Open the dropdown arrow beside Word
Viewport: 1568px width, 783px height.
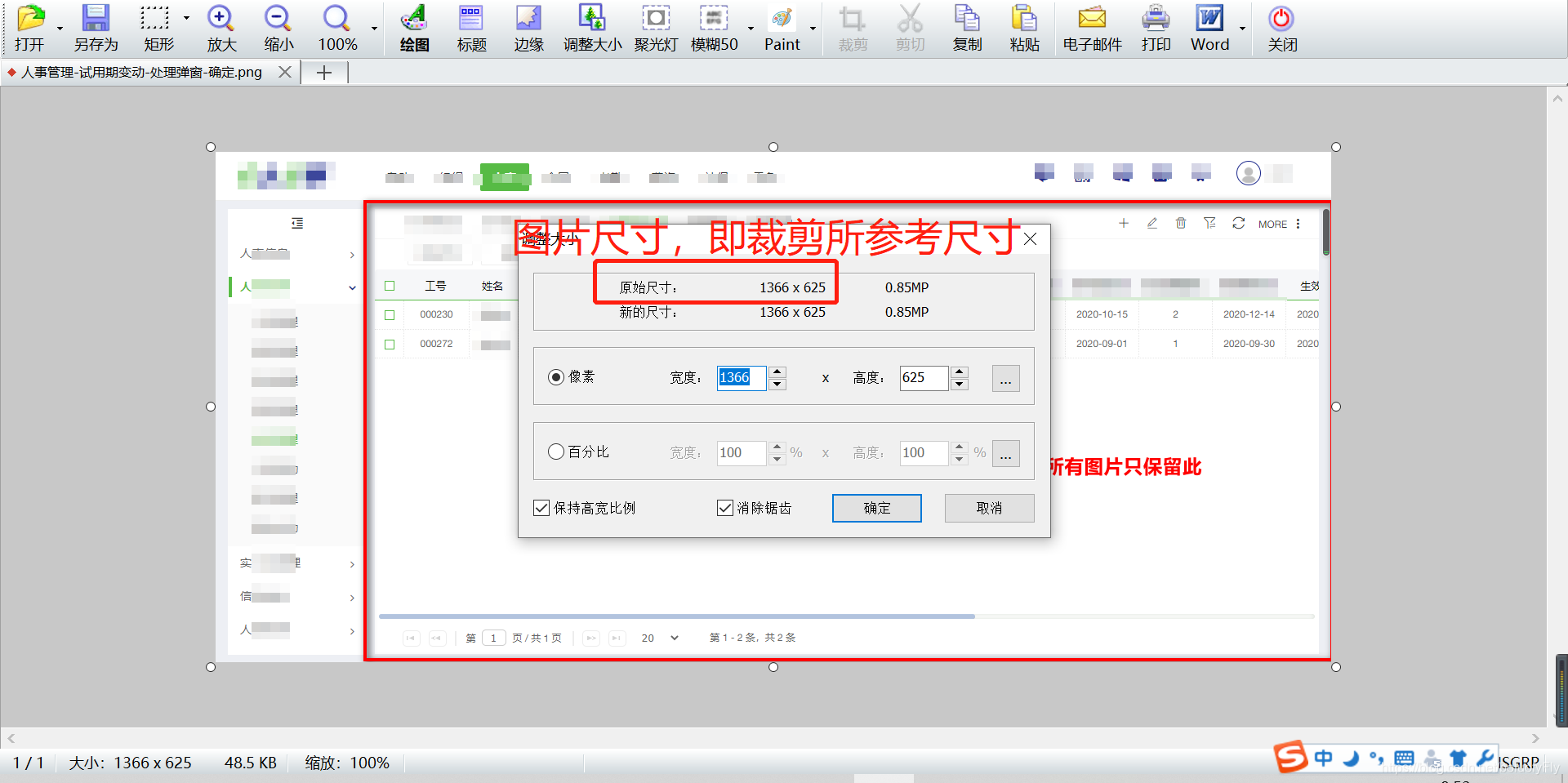click(x=1242, y=29)
